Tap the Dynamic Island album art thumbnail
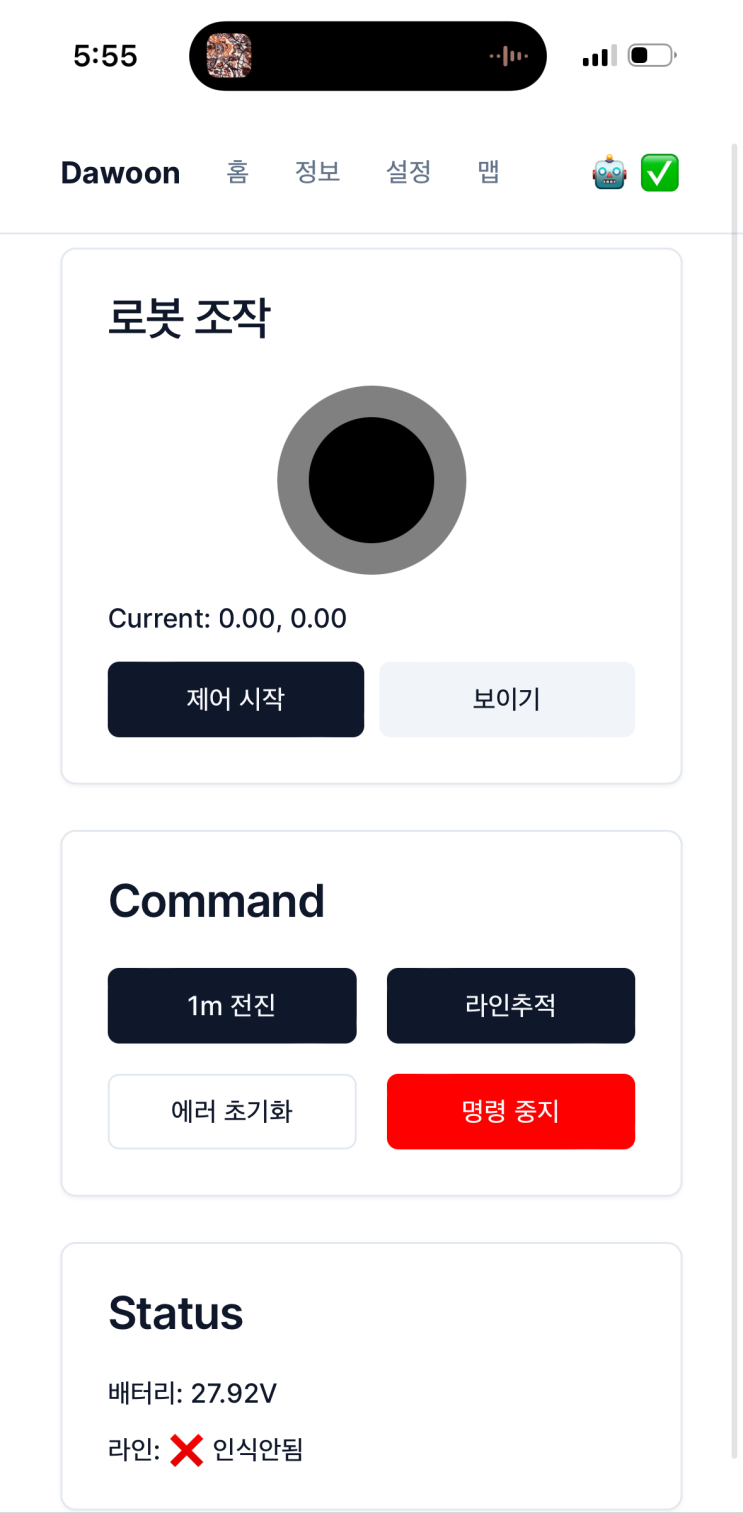 click(229, 56)
